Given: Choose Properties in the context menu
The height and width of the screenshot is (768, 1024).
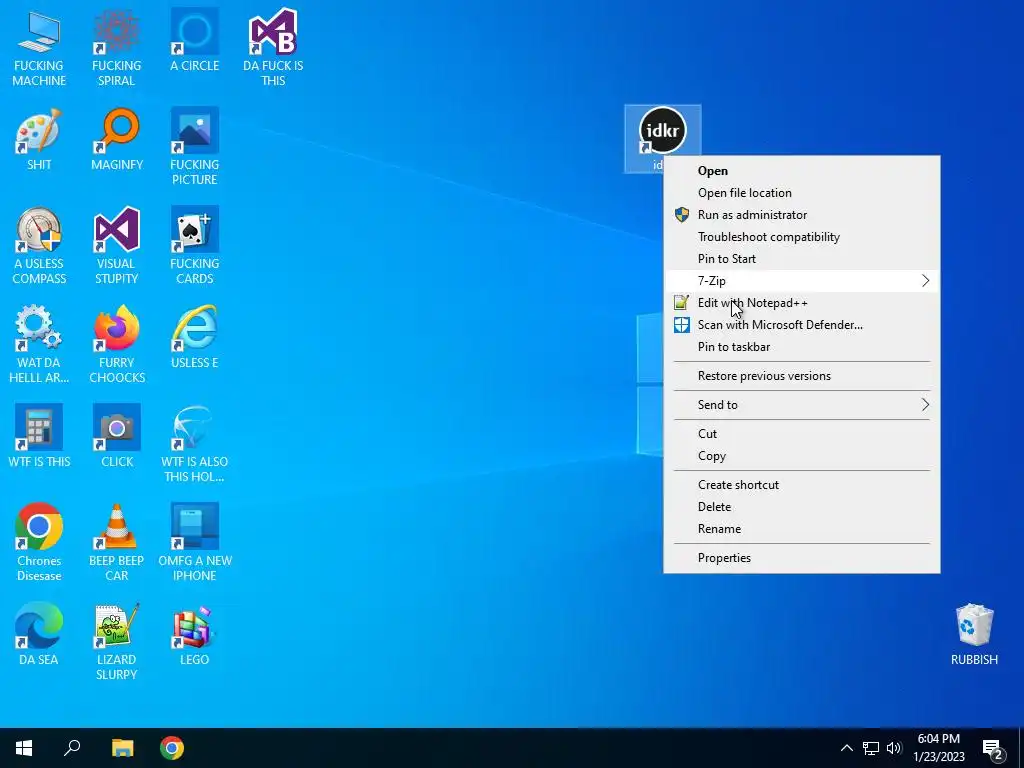Looking at the screenshot, I should [802, 558].
